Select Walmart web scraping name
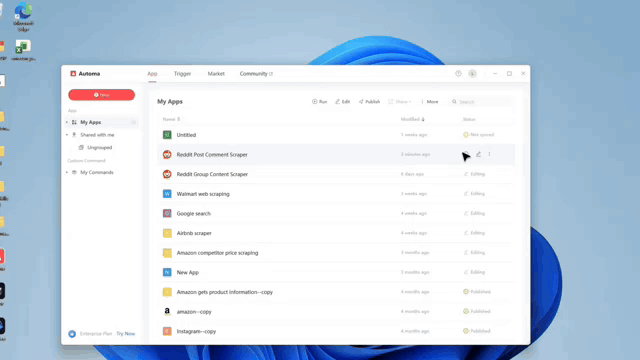640x360 pixels. tap(203, 194)
